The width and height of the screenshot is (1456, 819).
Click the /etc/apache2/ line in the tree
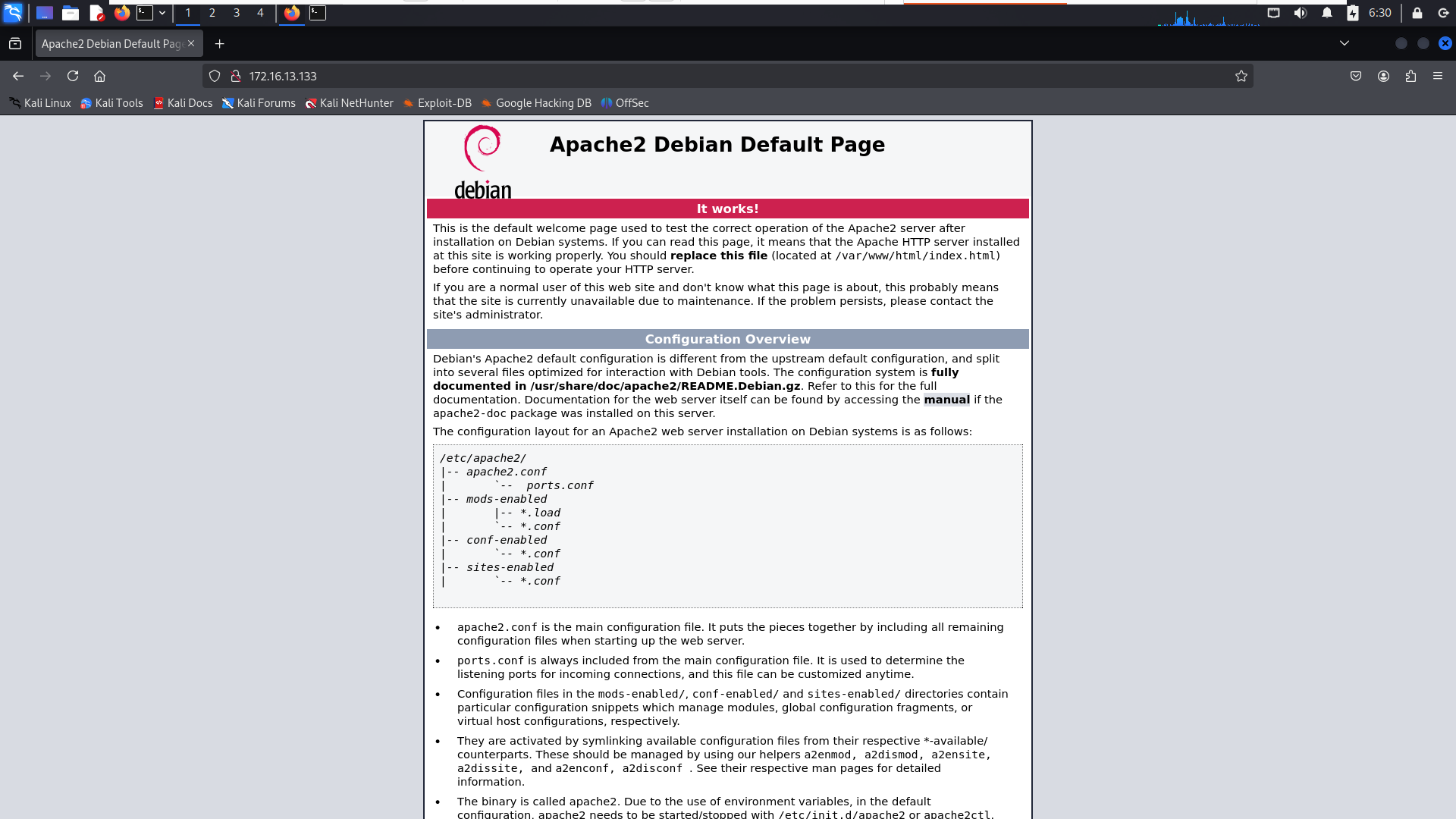tap(483, 458)
